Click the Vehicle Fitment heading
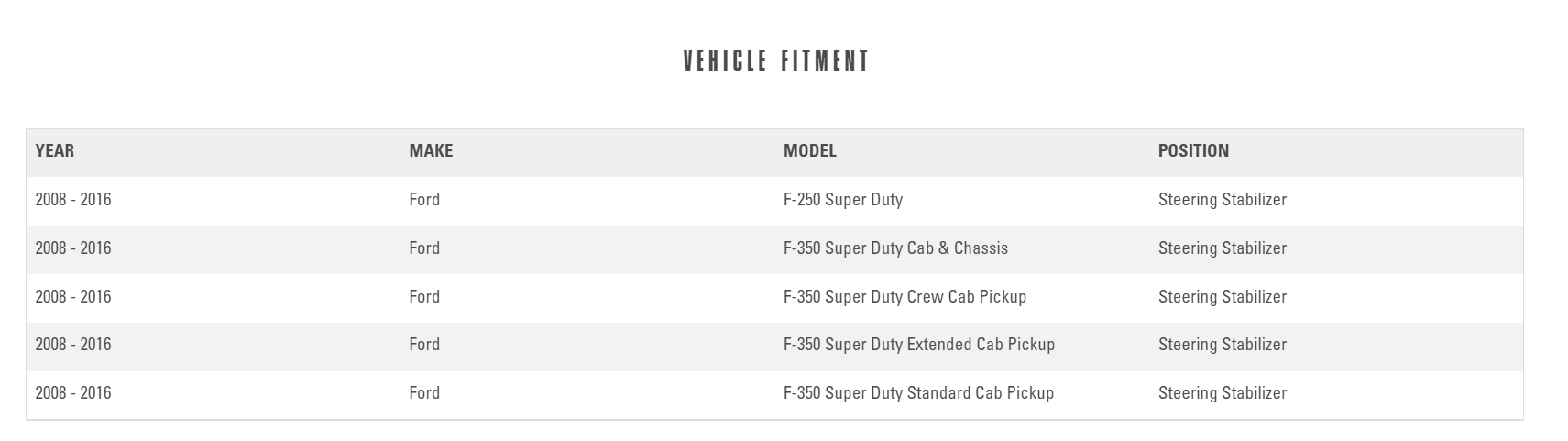The height and width of the screenshot is (441, 1568). pos(775,61)
